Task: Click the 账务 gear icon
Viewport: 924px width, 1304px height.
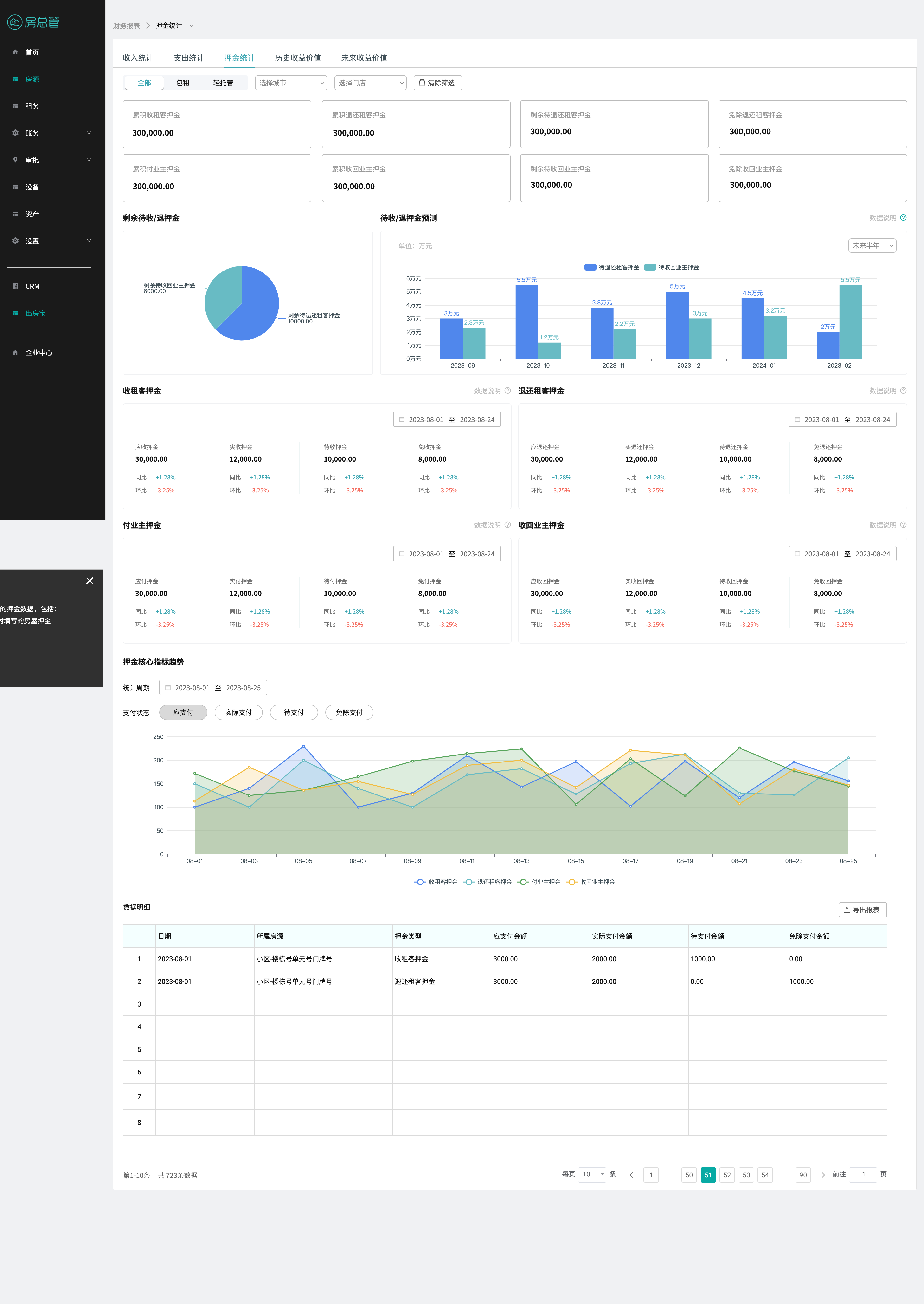Action: click(15, 133)
